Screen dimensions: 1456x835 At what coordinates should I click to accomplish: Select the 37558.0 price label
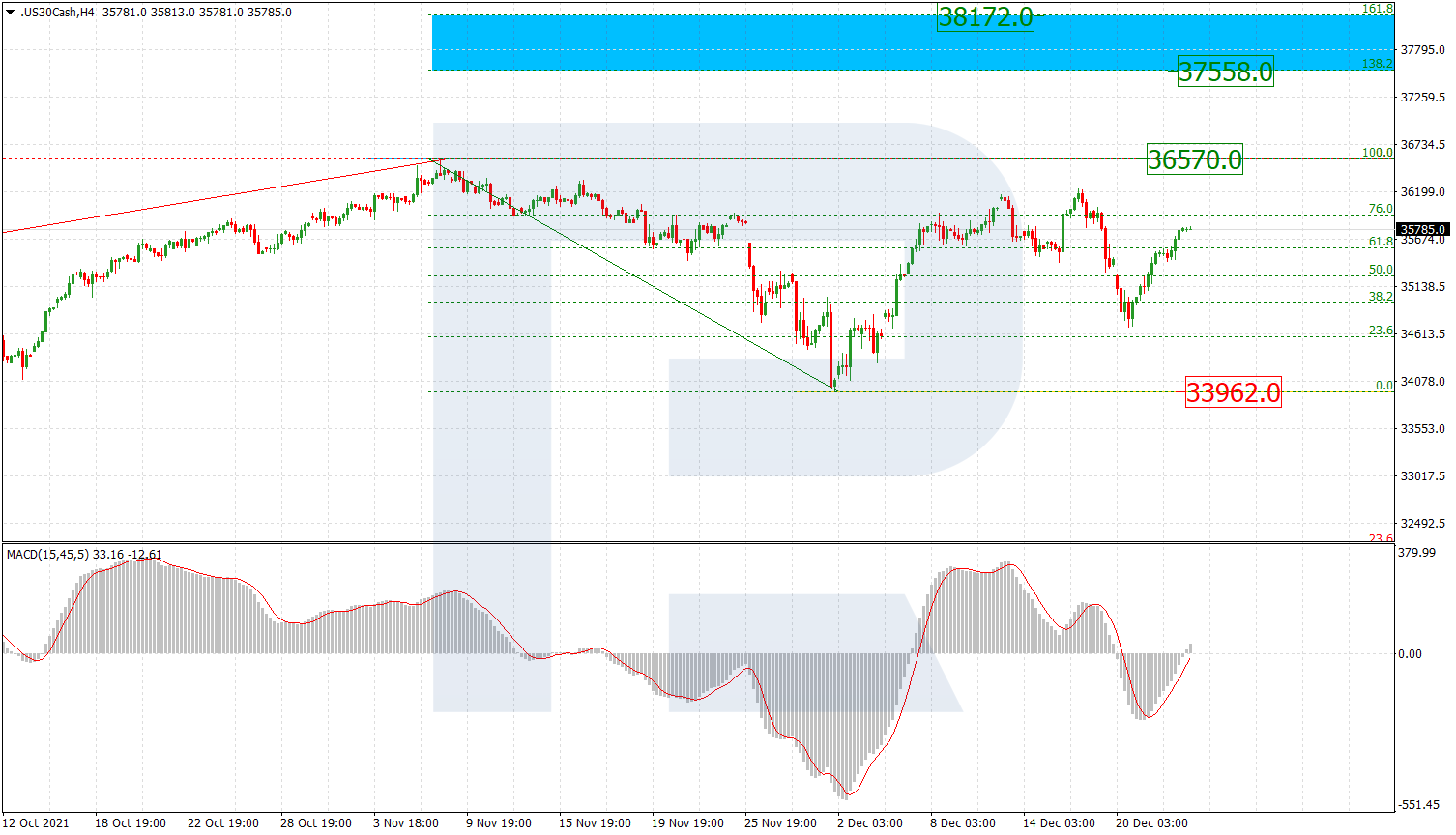1225,72
